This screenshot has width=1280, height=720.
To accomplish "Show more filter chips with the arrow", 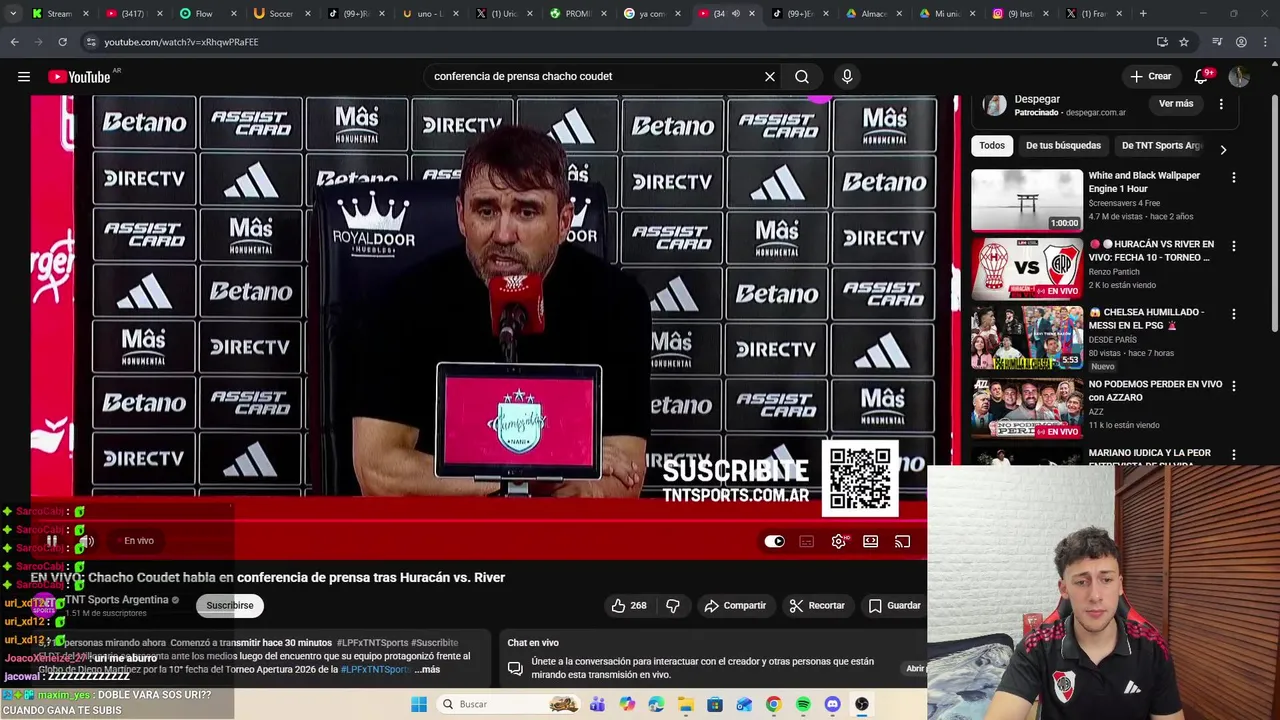I will point(1223,149).
